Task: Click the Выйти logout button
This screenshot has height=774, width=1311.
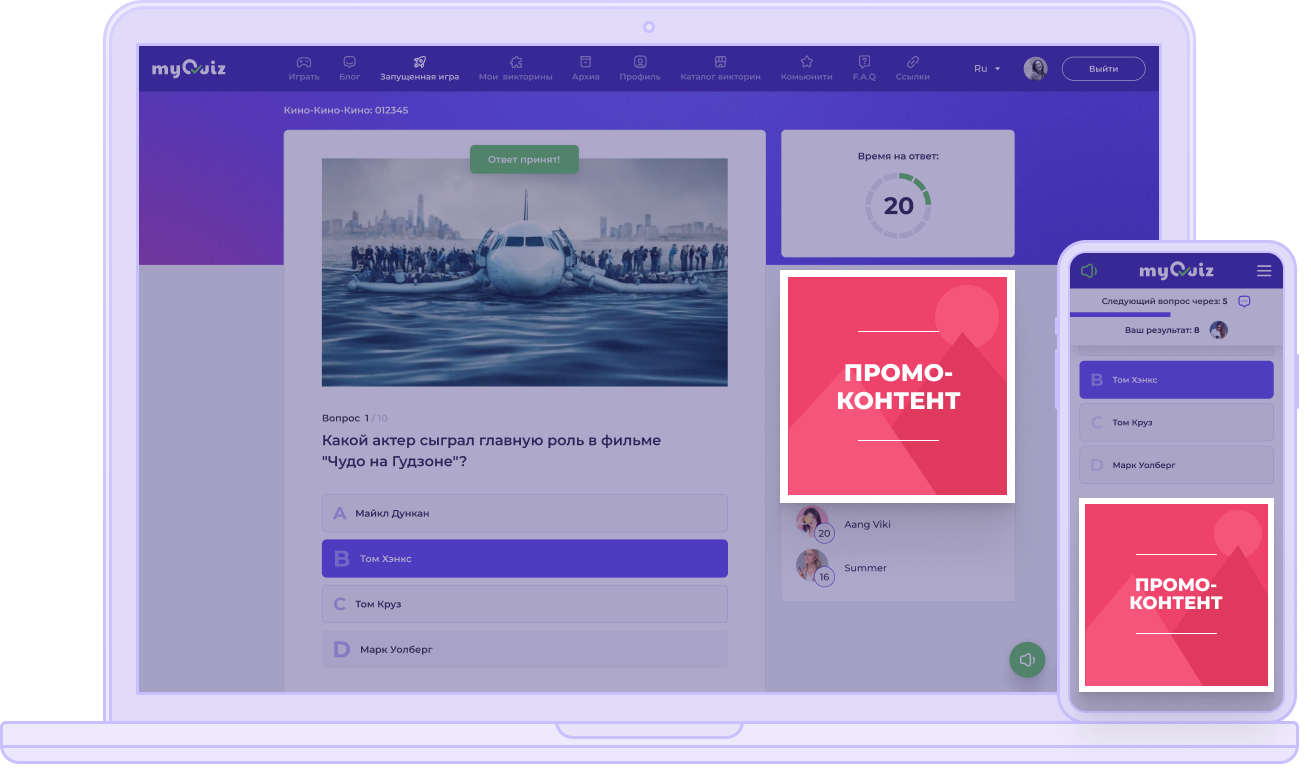Action: 1103,69
